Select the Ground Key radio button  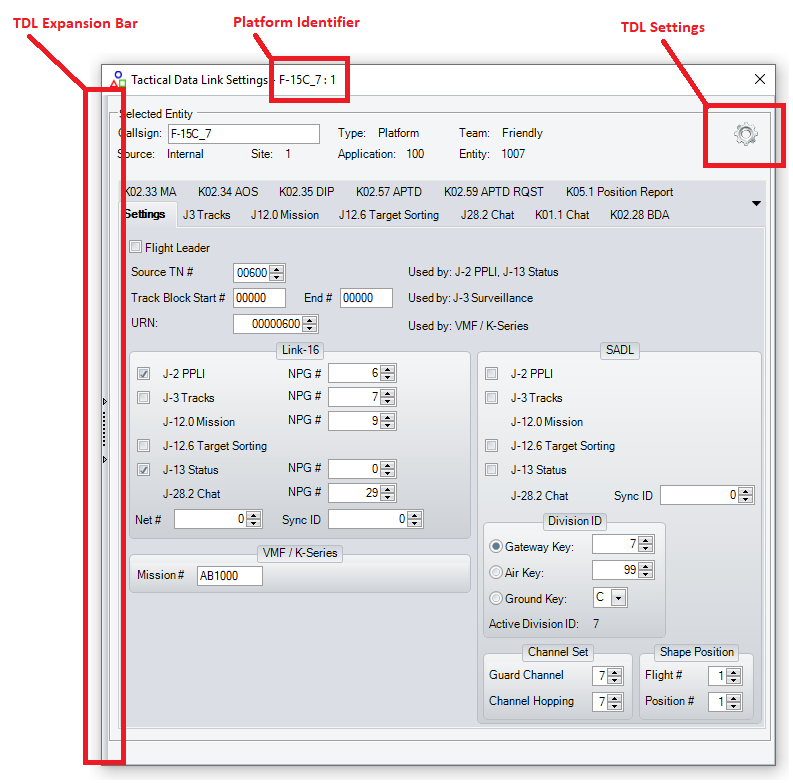click(x=496, y=598)
